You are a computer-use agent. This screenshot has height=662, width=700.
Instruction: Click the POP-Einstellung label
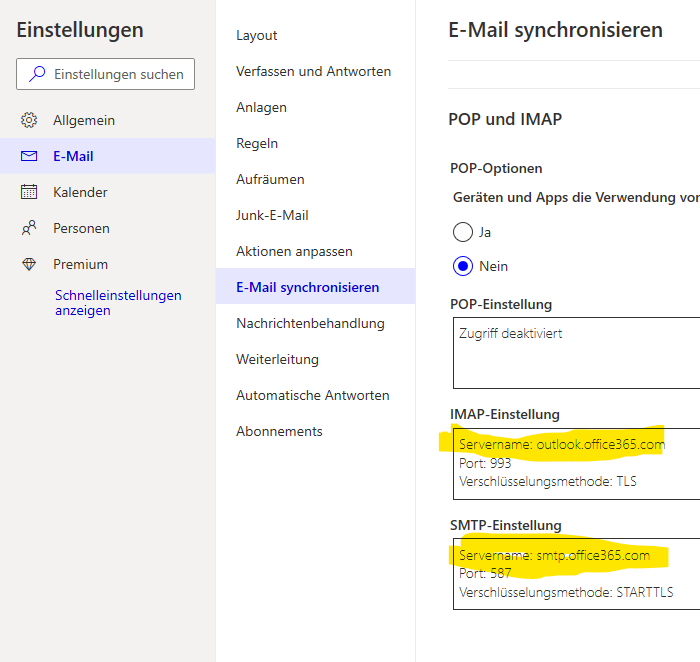point(501,304)
